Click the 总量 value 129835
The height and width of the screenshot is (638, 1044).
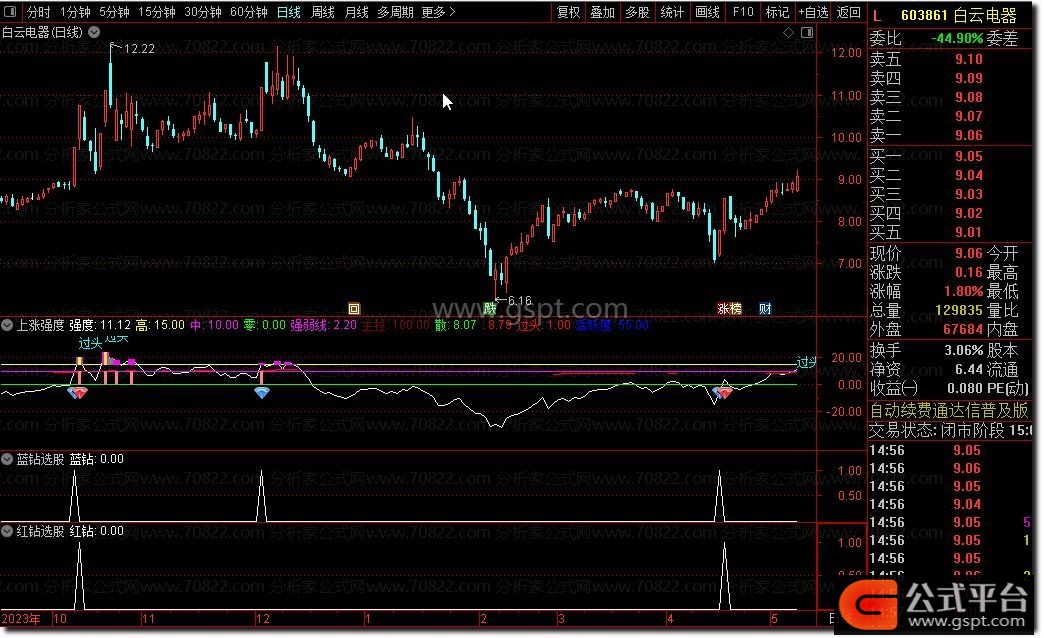(959, 310)
